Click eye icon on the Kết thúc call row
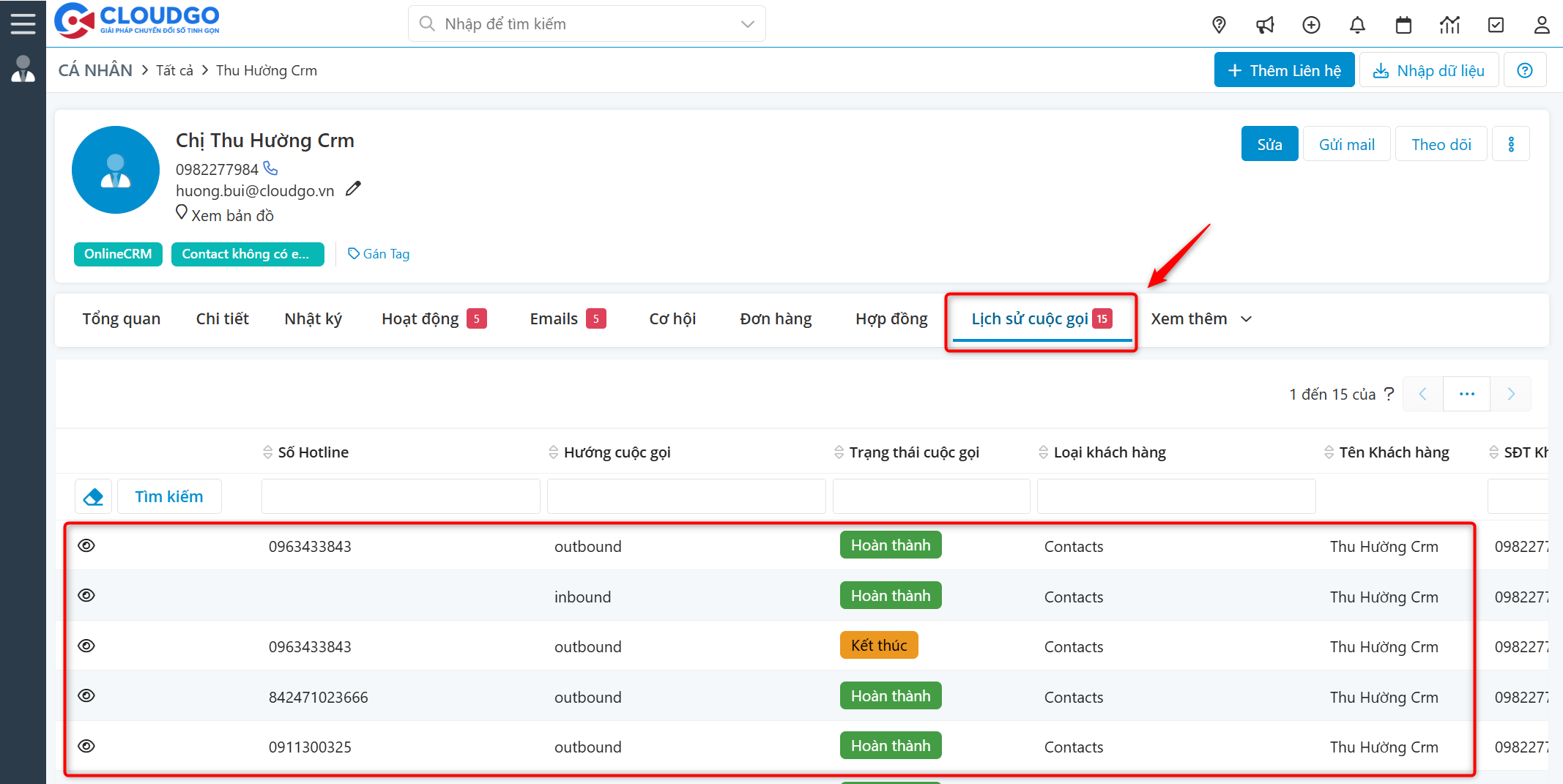The height and width of the screenshot is (784, 1563). point(86,646)
